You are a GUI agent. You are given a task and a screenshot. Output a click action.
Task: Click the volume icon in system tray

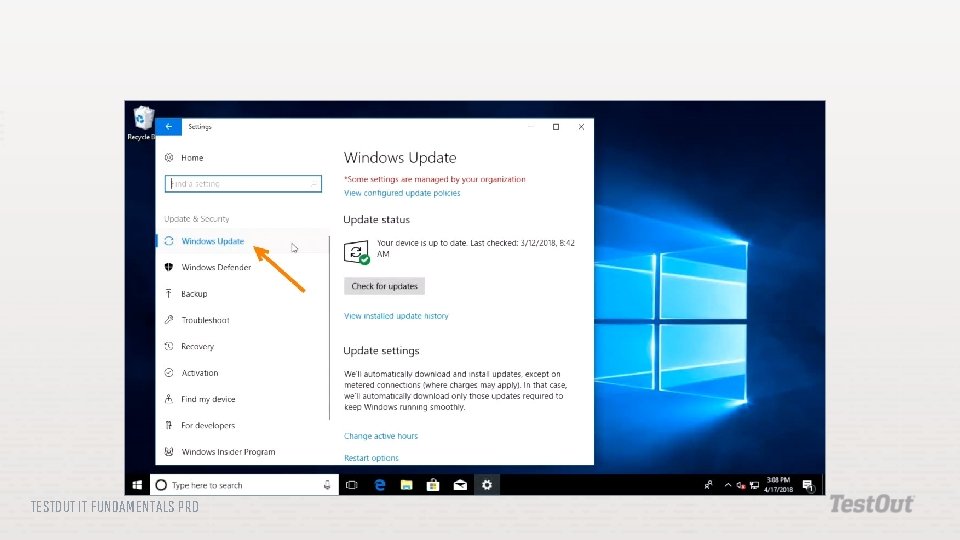[x=741, y=486]
